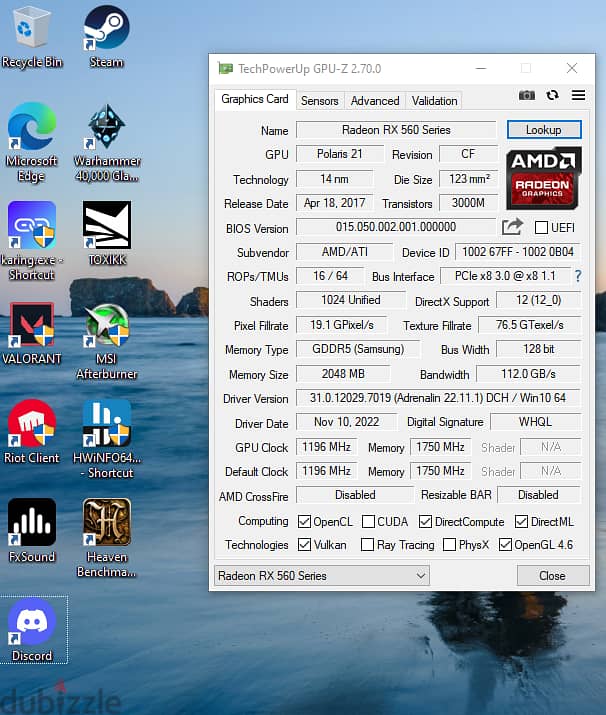The width and height of the screenshot is (606, 715).
Task: Click the Transistors '3000M' value
Action: tap(468, 202)
